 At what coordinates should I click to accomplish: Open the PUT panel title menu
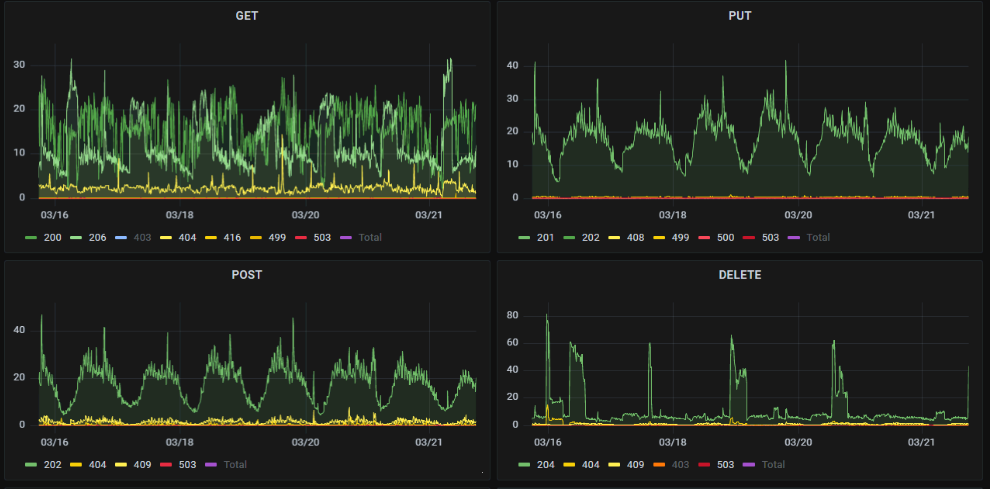click(x=740, y=16)
